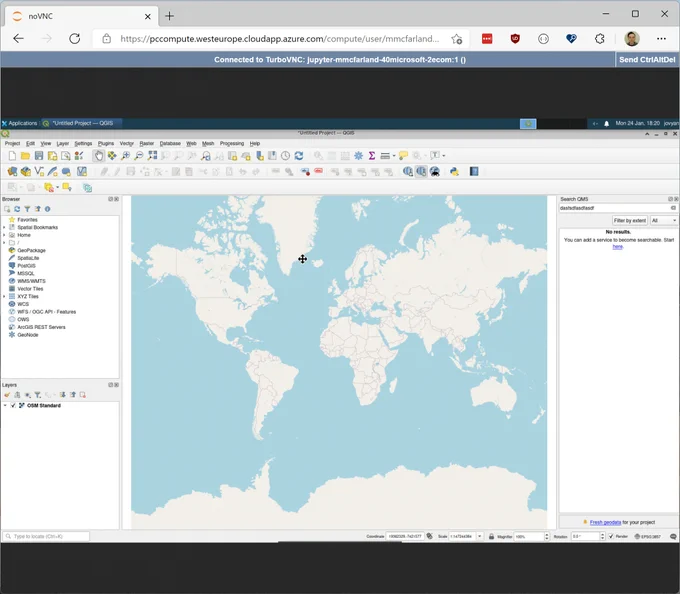Adjust Rotation spinner arrows

(x=602, y=536)
